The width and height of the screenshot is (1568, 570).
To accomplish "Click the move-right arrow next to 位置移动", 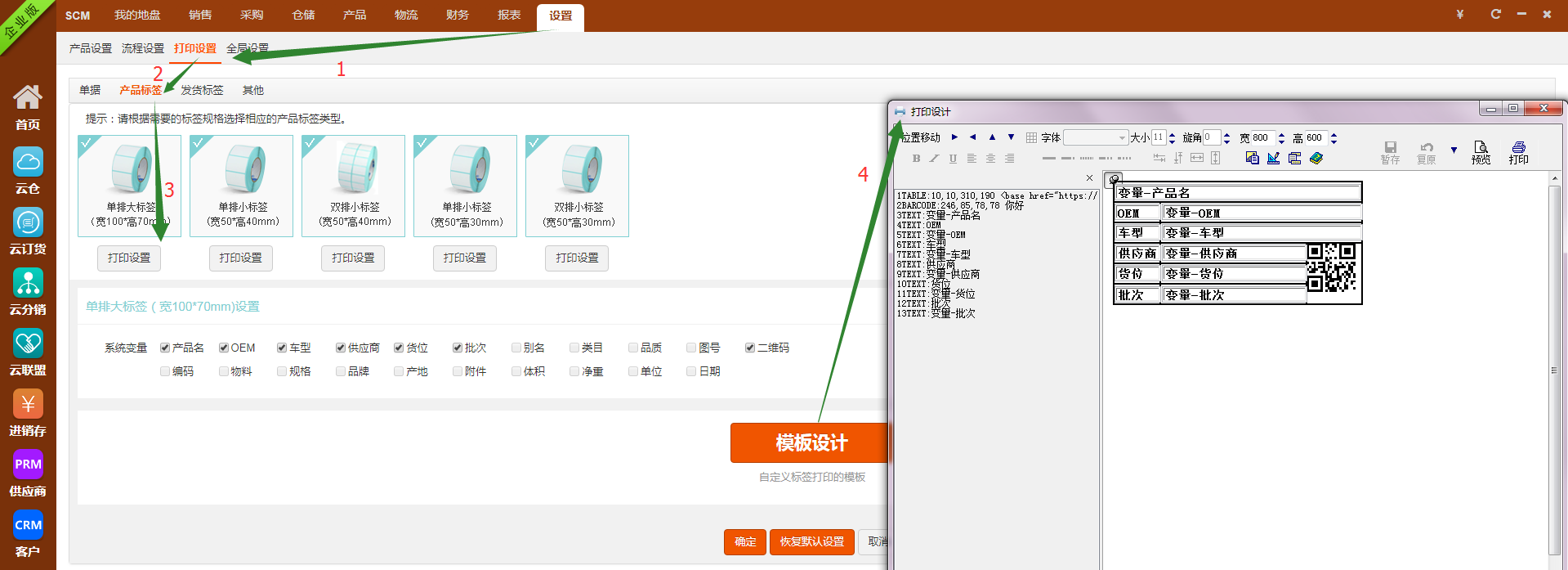I will (954, 137).
